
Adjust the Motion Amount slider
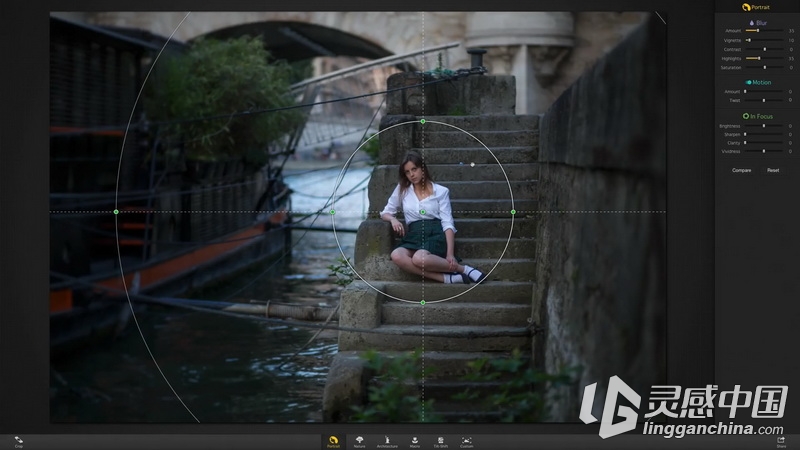pos(764,91)
